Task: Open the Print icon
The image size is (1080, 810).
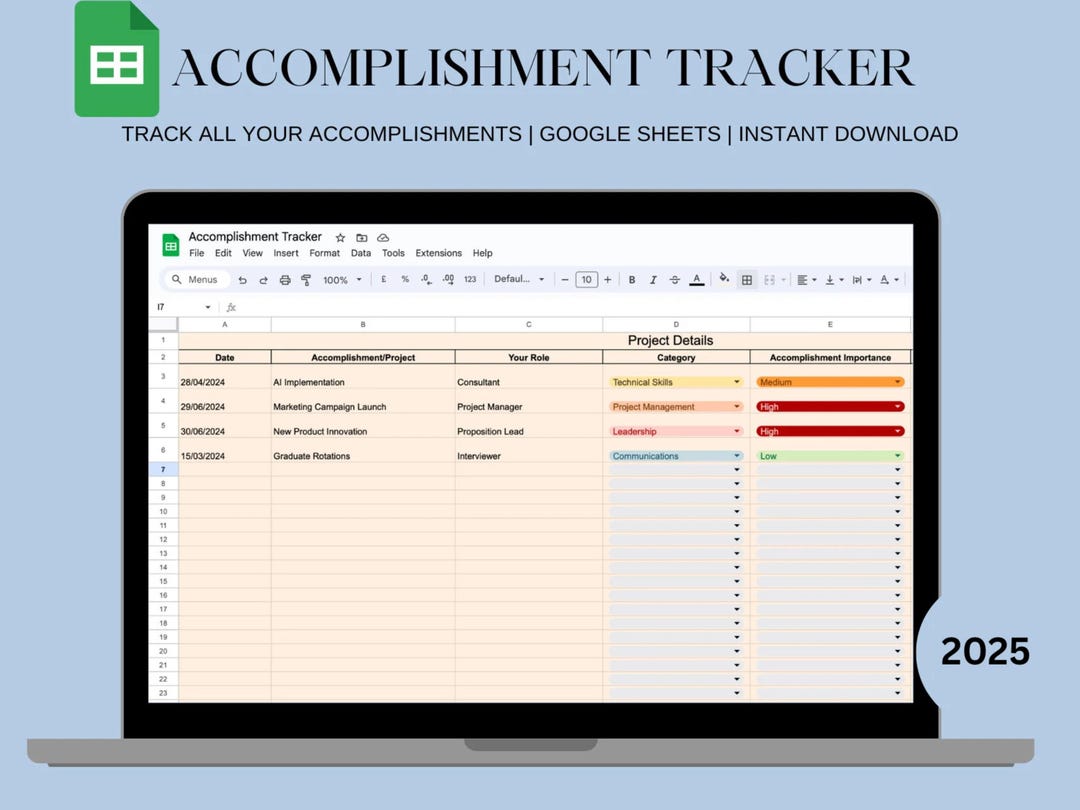Action: click(284, 280)
